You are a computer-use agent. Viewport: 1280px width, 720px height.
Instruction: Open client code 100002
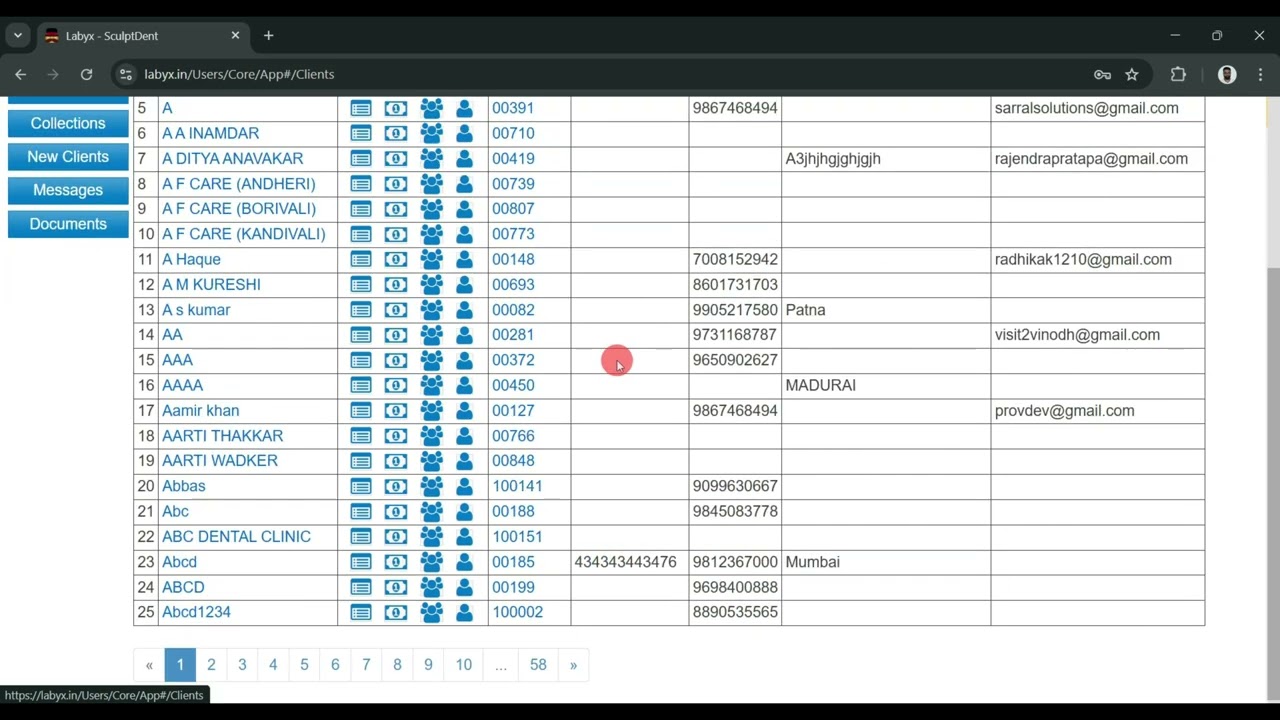coord(518,612)
